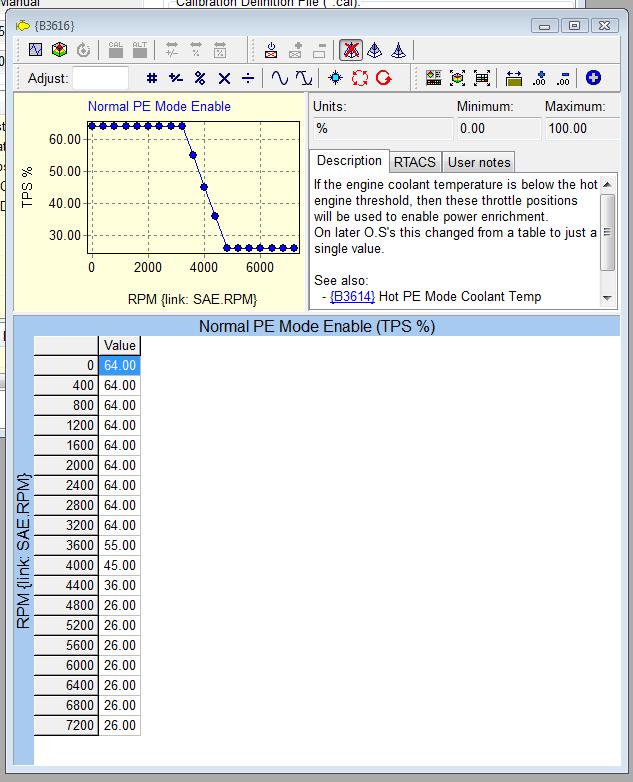
Task: Select the 55.00 cell at 3600 RPM
Action: click(120, 545)
